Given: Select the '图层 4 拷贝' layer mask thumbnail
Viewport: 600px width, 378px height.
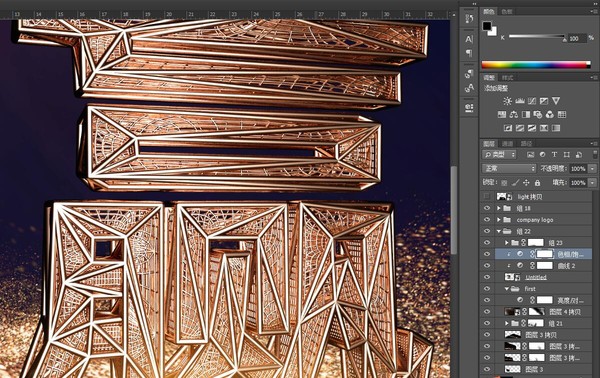Looking at the screenshot, I should 536,312.
